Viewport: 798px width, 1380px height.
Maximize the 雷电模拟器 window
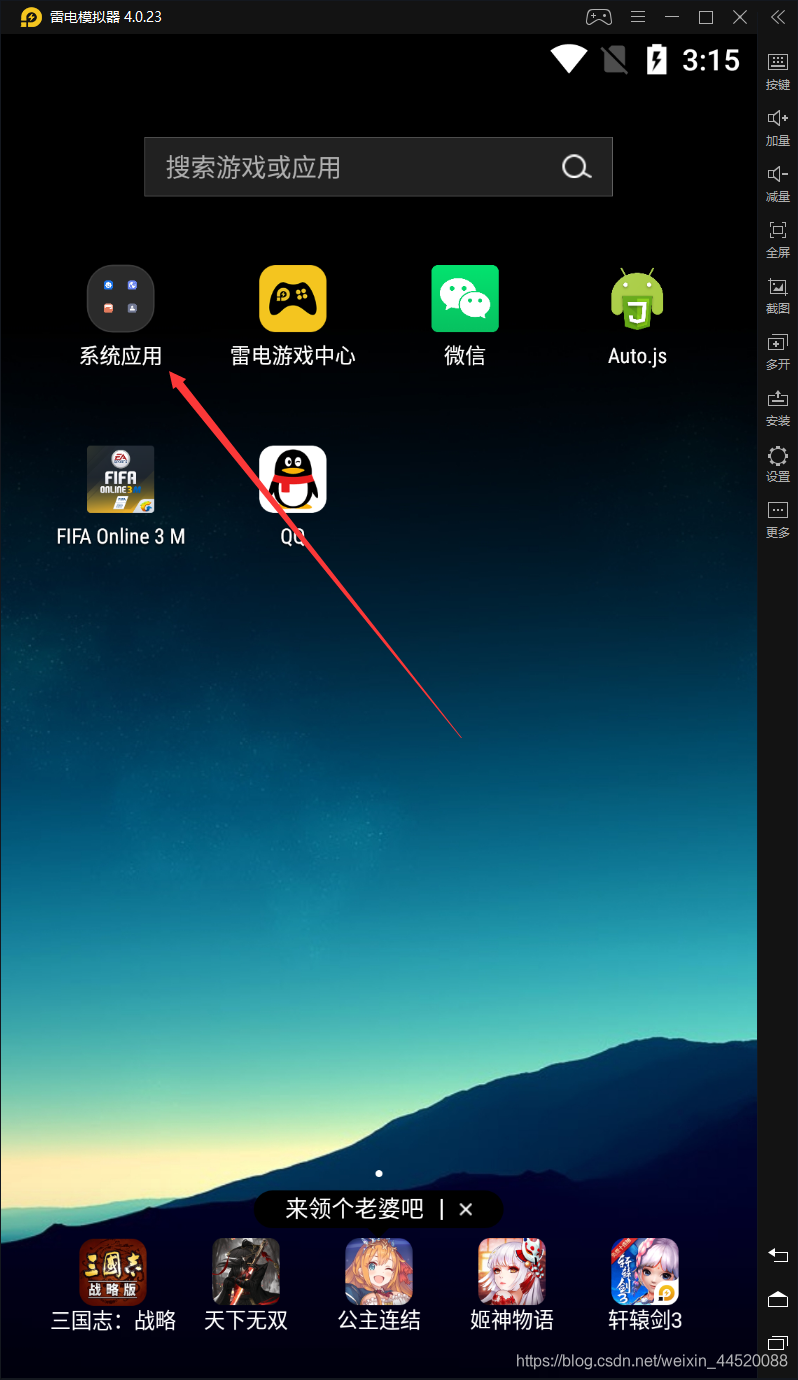coord(706,17)
